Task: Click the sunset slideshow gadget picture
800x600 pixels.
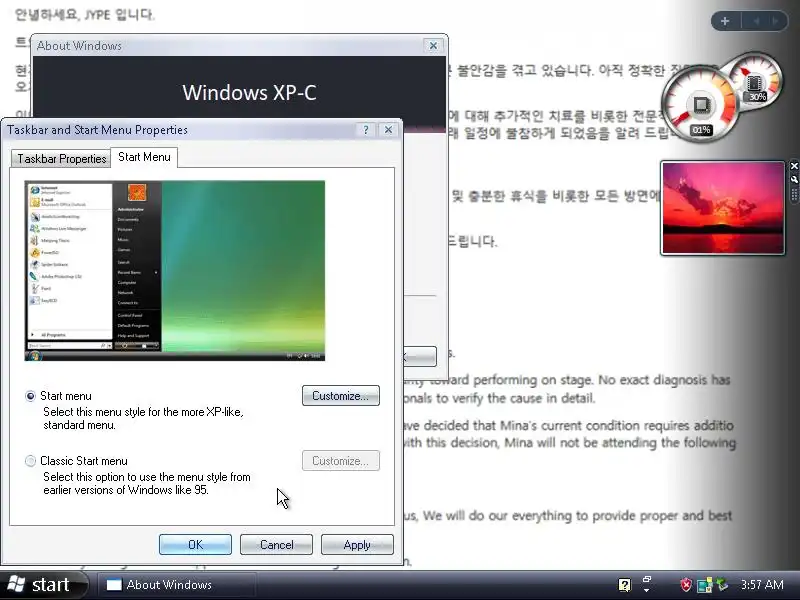Action: click(722, 208)
